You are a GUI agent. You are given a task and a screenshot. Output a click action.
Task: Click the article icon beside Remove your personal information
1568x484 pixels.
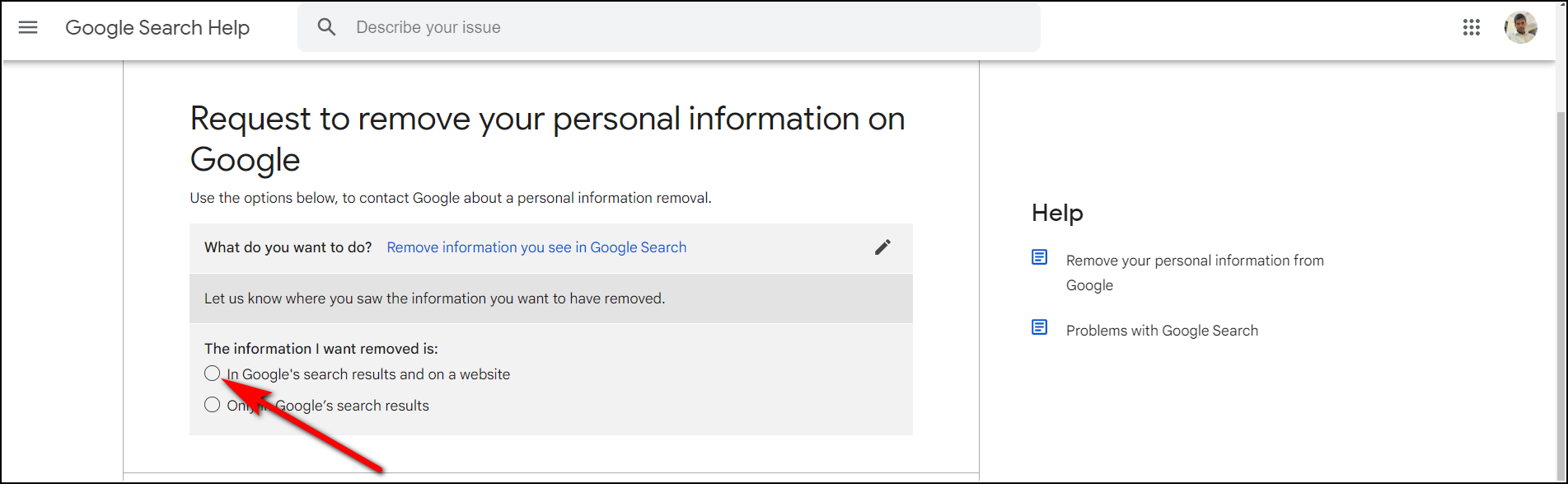(1040, 257)
